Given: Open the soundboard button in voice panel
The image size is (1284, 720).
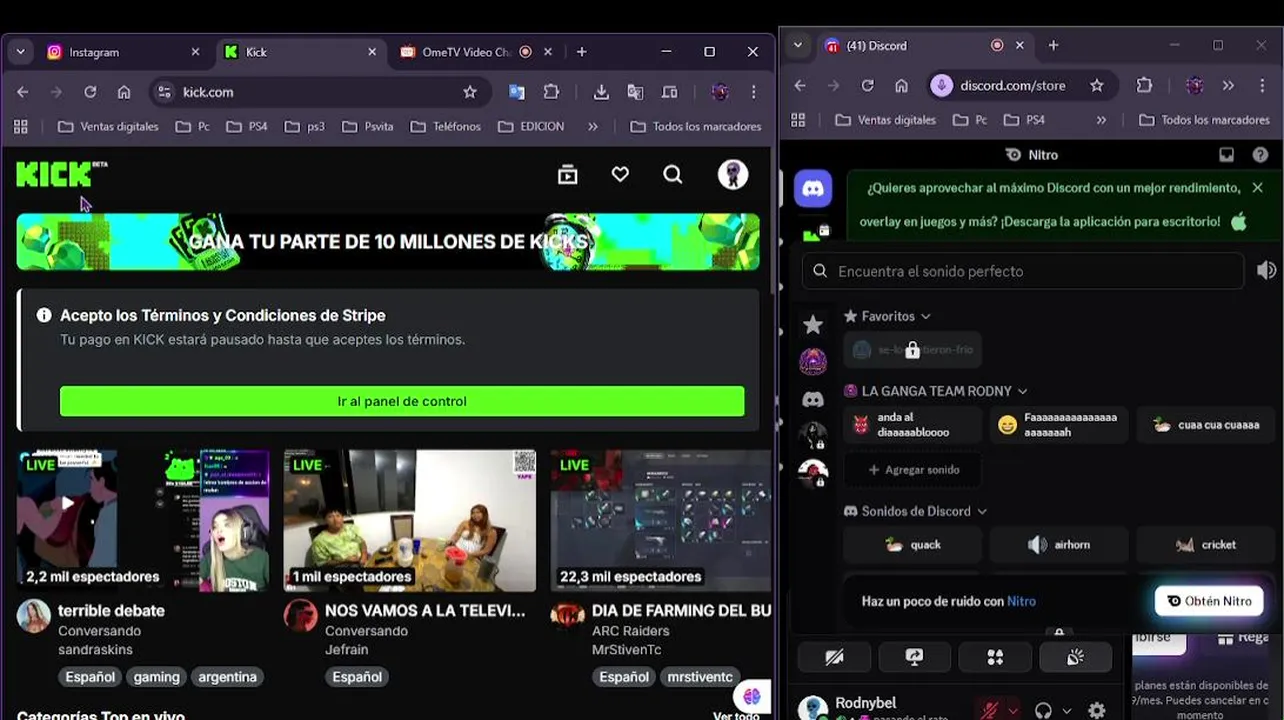Looking at the screenshot, I should point(1075,657).
